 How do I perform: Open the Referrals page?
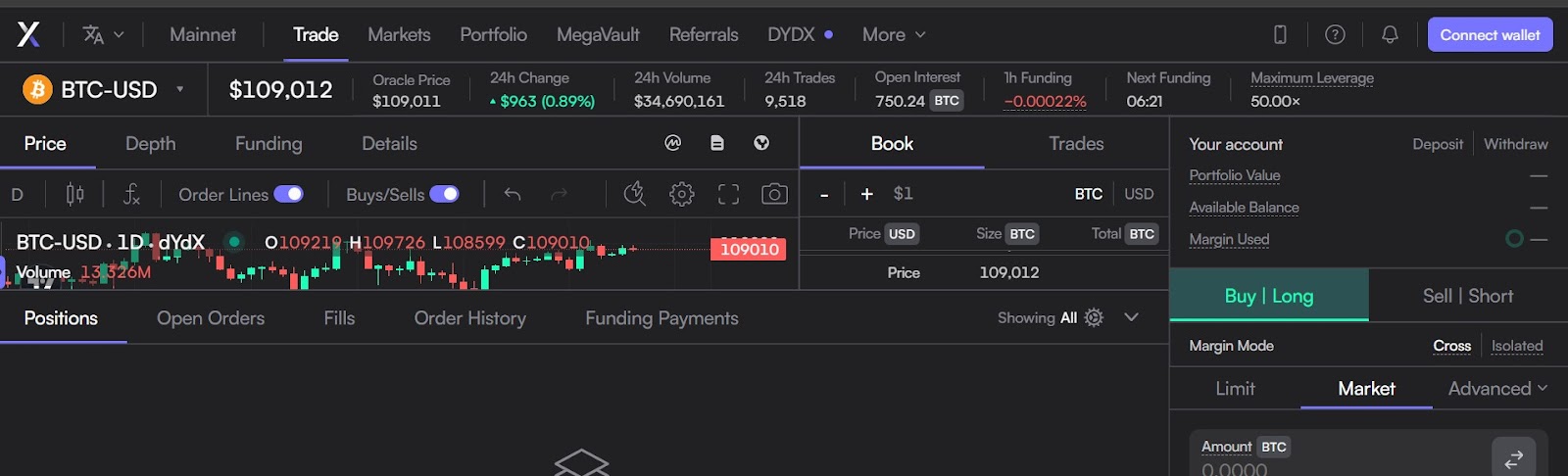[704, 34]
